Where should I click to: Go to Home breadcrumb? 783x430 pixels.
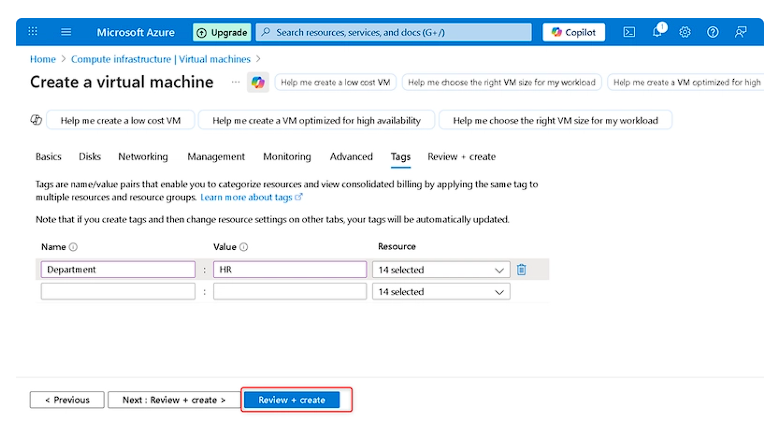[x=43, y=59]
